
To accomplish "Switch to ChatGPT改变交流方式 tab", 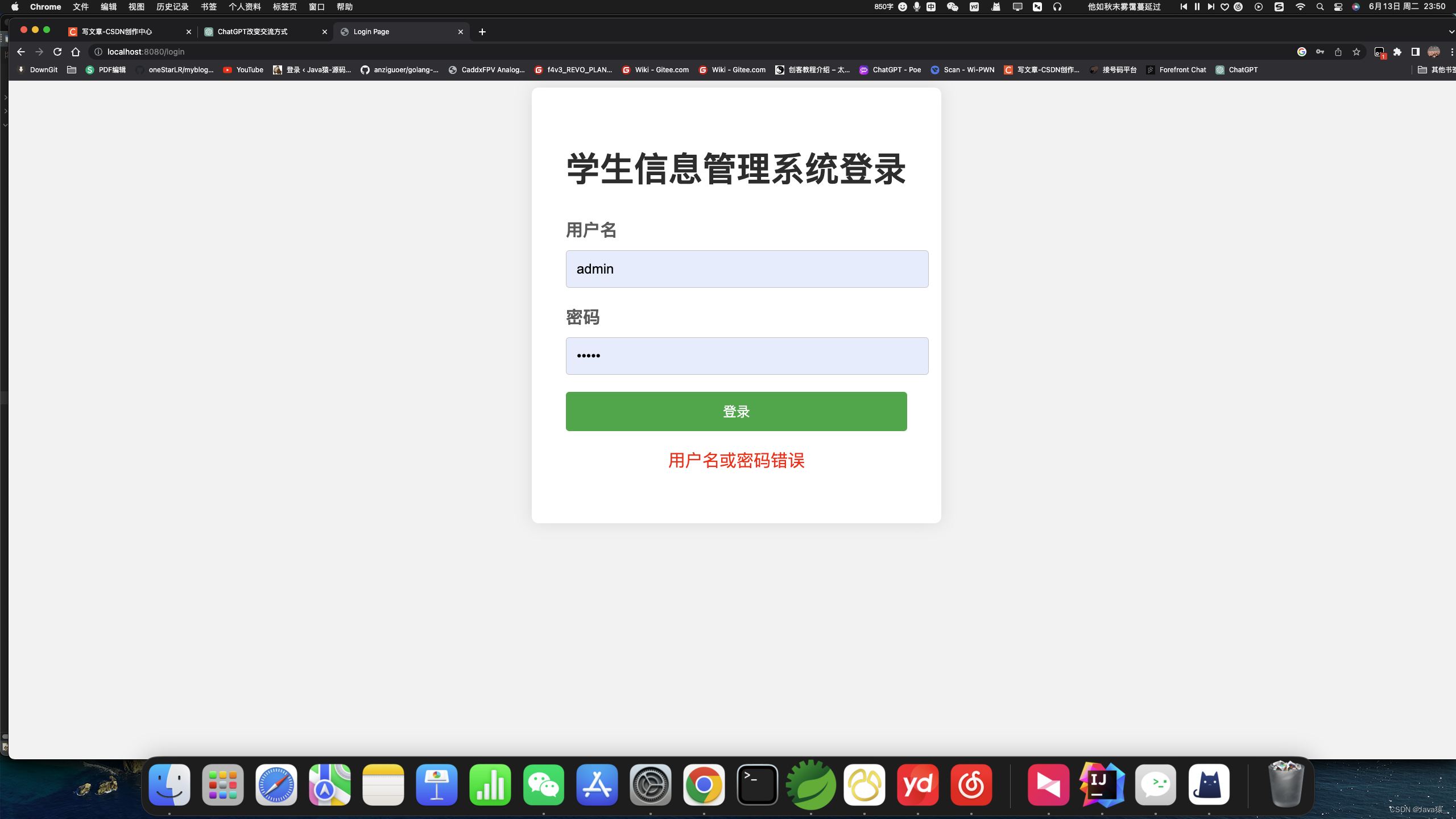I will point(253,32).
